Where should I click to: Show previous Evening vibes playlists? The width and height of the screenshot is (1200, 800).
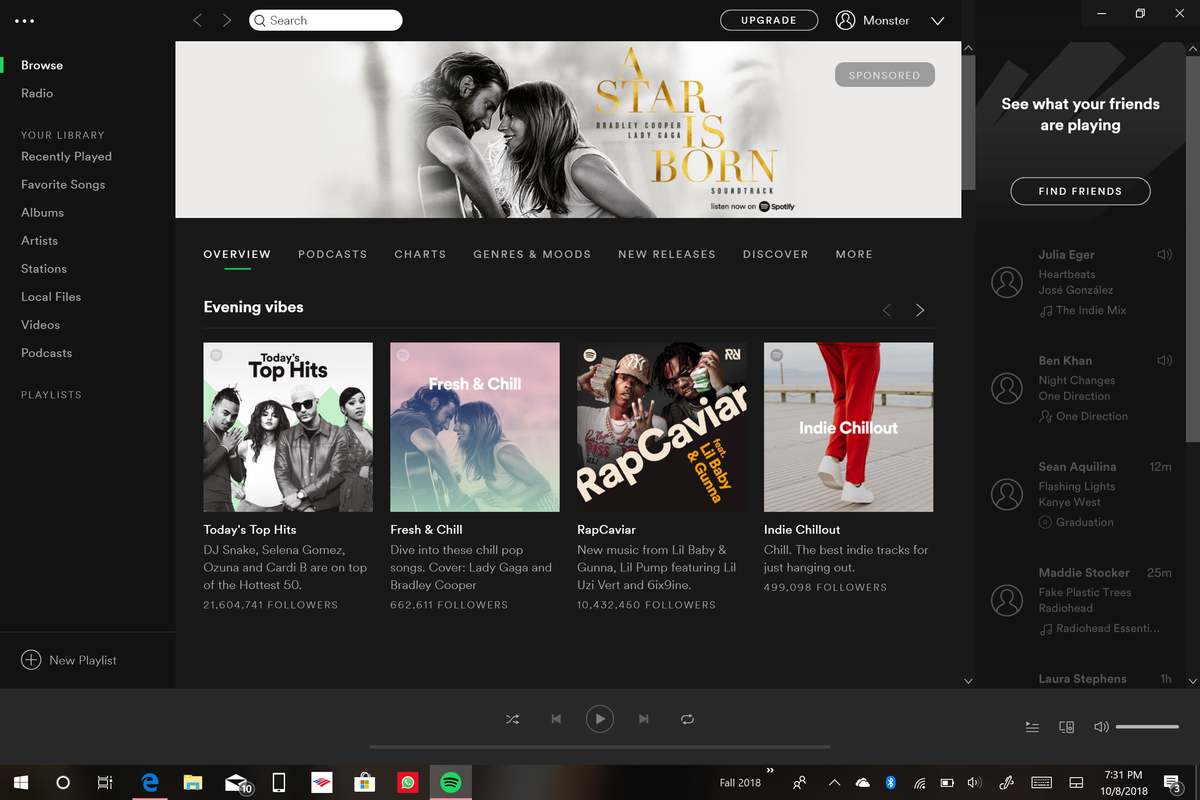pyautogui.click(x=886, y=310)
